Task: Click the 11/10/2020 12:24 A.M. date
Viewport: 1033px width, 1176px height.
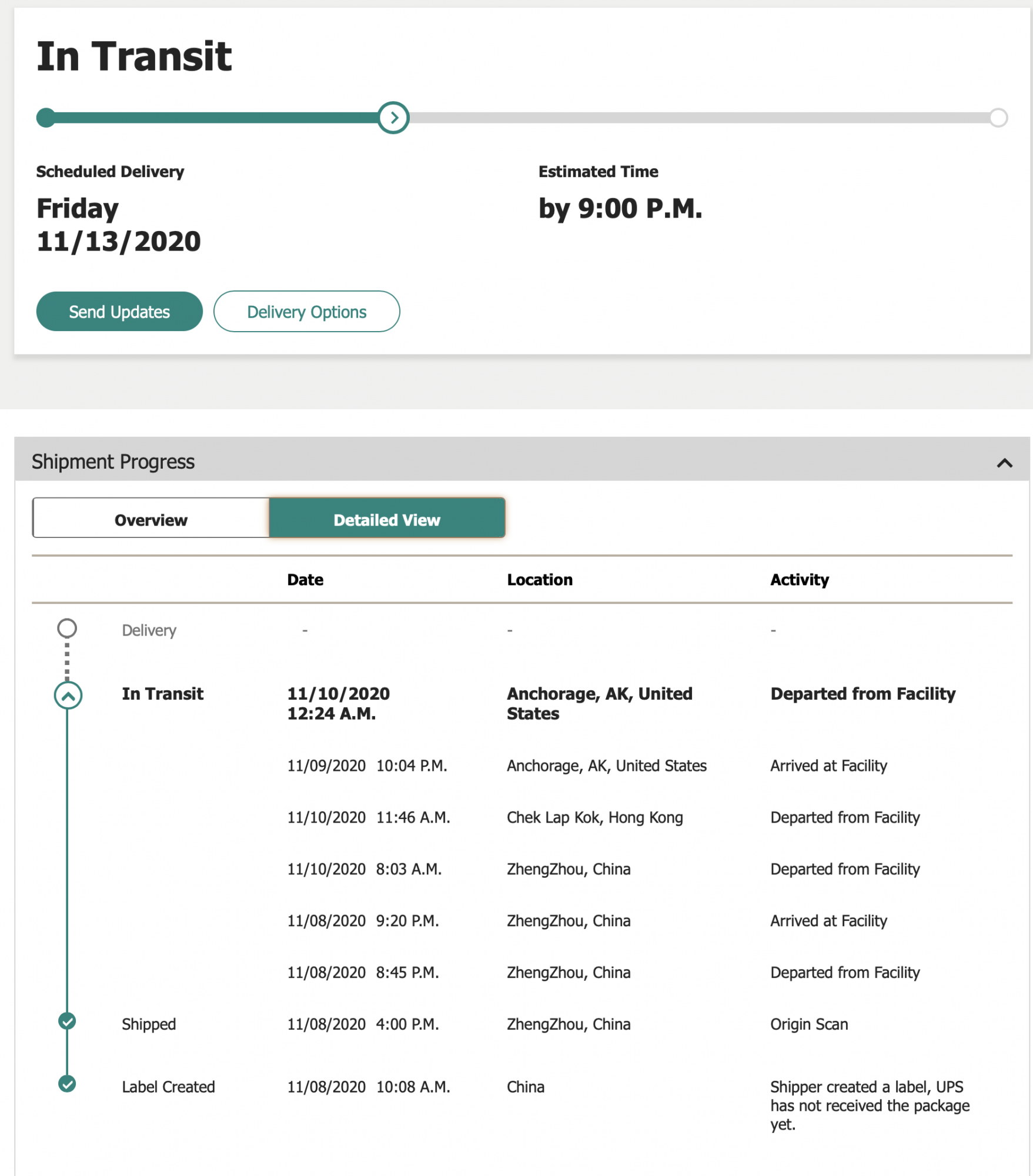Action: click(338, 704)
